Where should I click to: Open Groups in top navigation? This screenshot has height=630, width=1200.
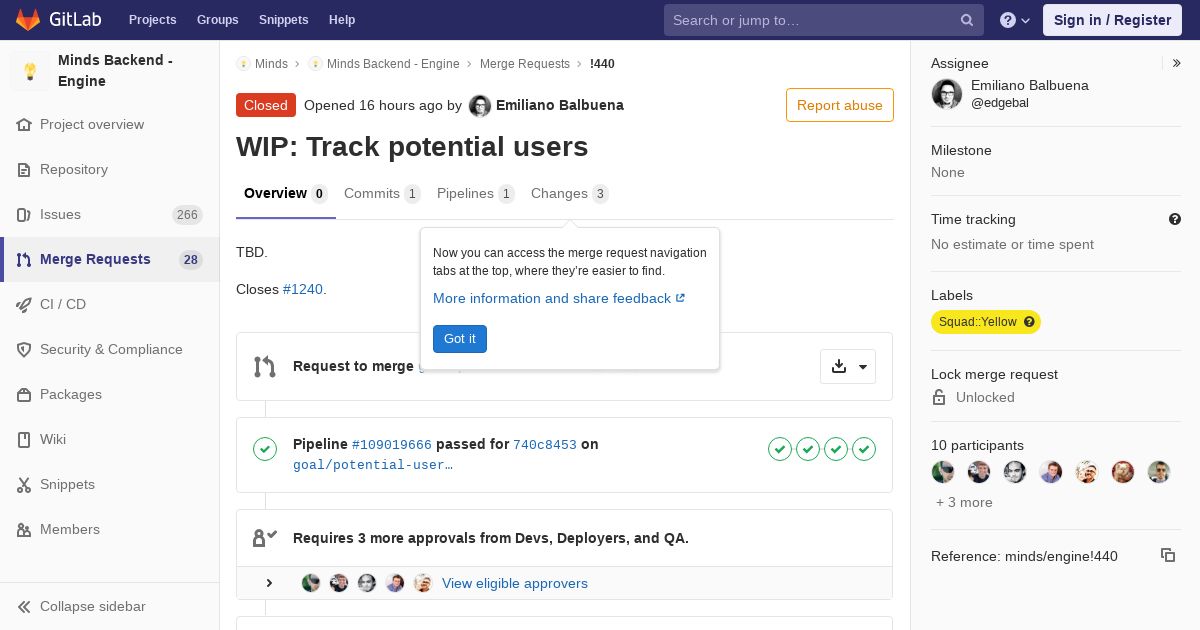click(x=217, y=20)
